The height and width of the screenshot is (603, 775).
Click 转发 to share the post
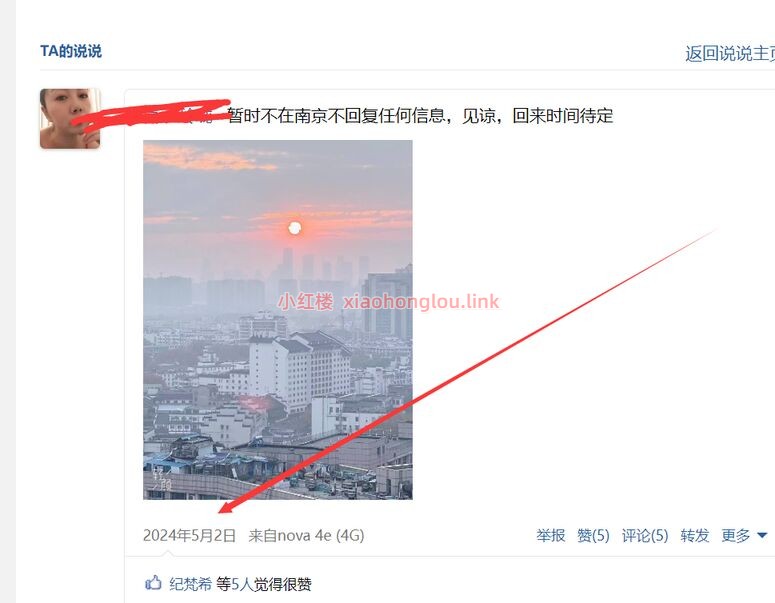point(694,535)
